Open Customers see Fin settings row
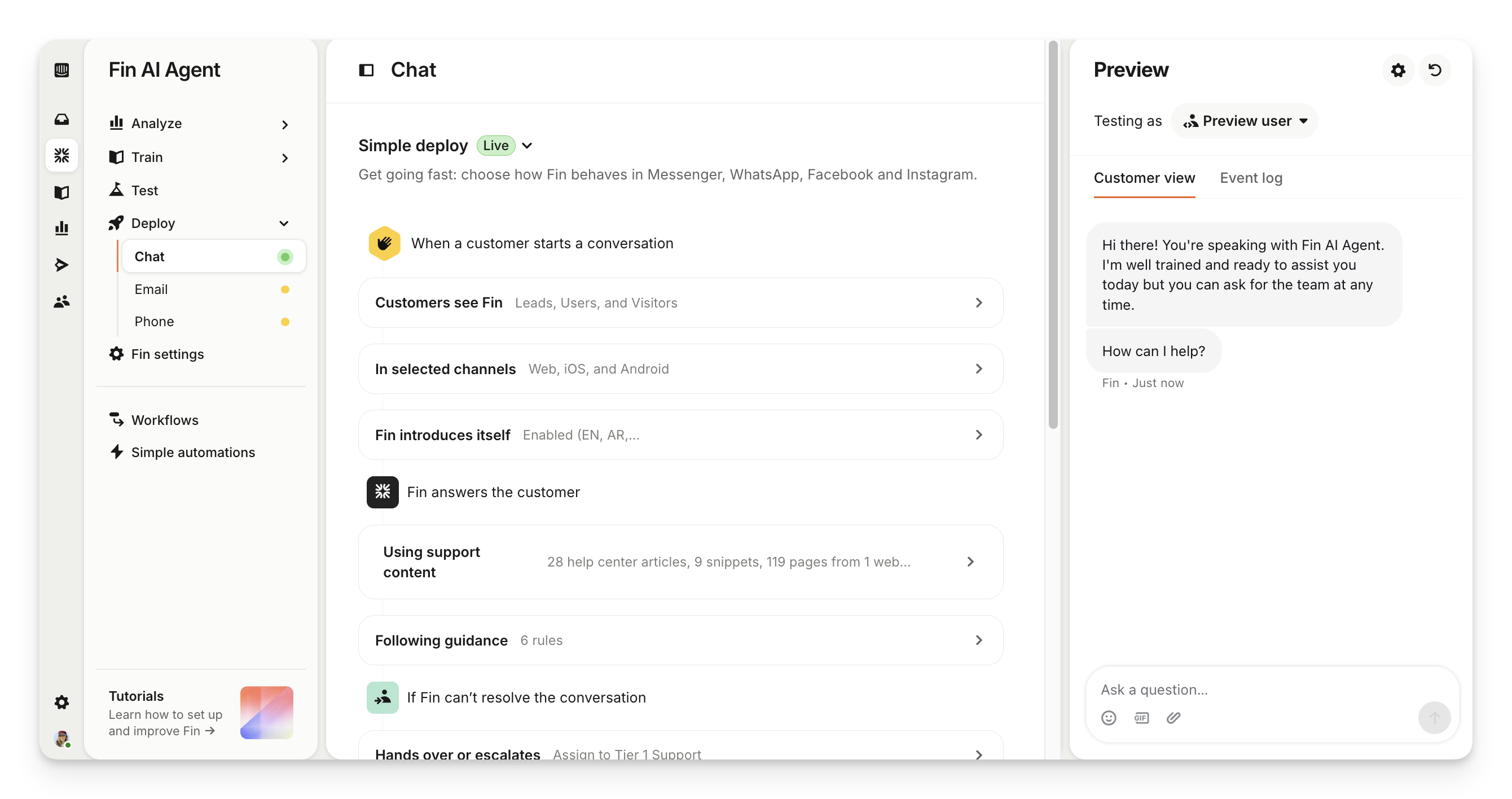The image size is (1512, 799). [680, 303]
